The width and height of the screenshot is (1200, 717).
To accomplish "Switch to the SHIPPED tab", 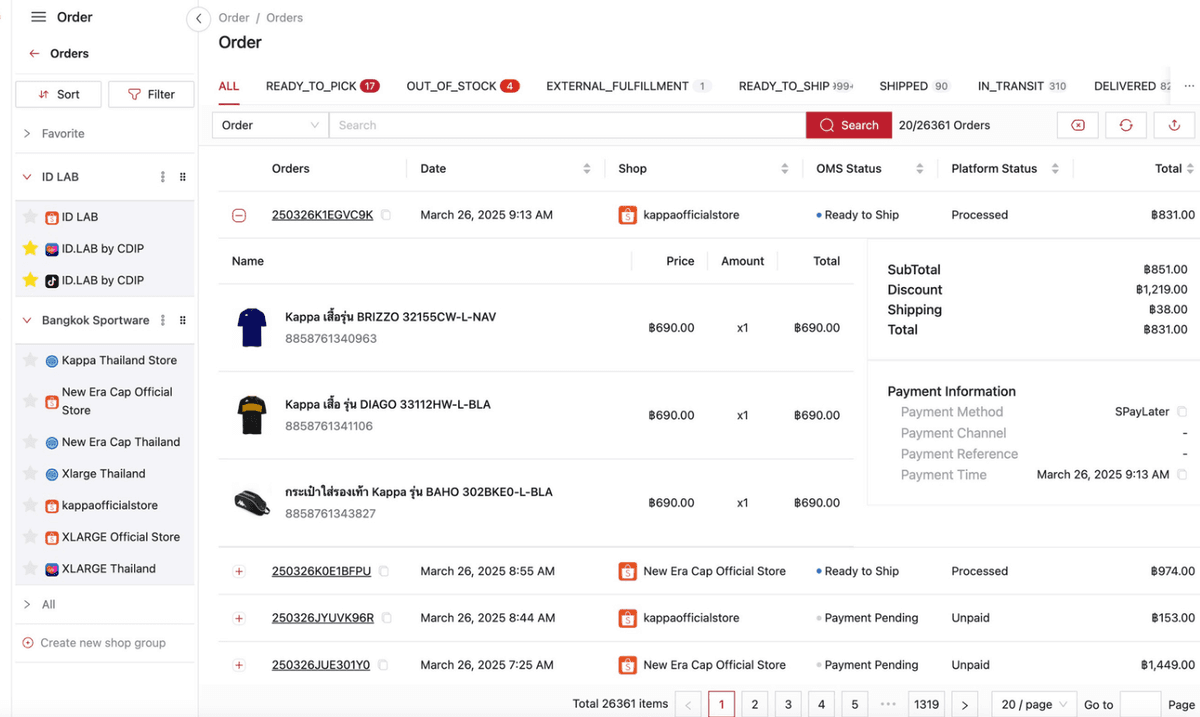I will point(903,86).
